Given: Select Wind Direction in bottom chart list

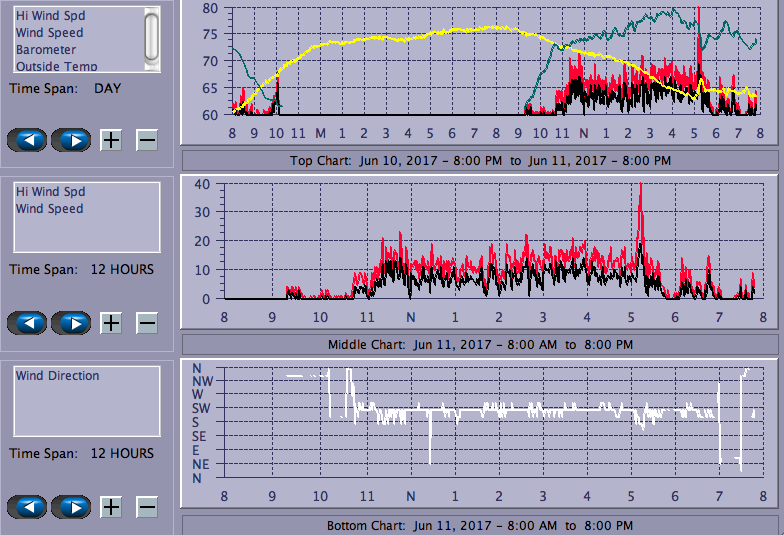Looking at the screenshot, I should [x=58, y=376].
